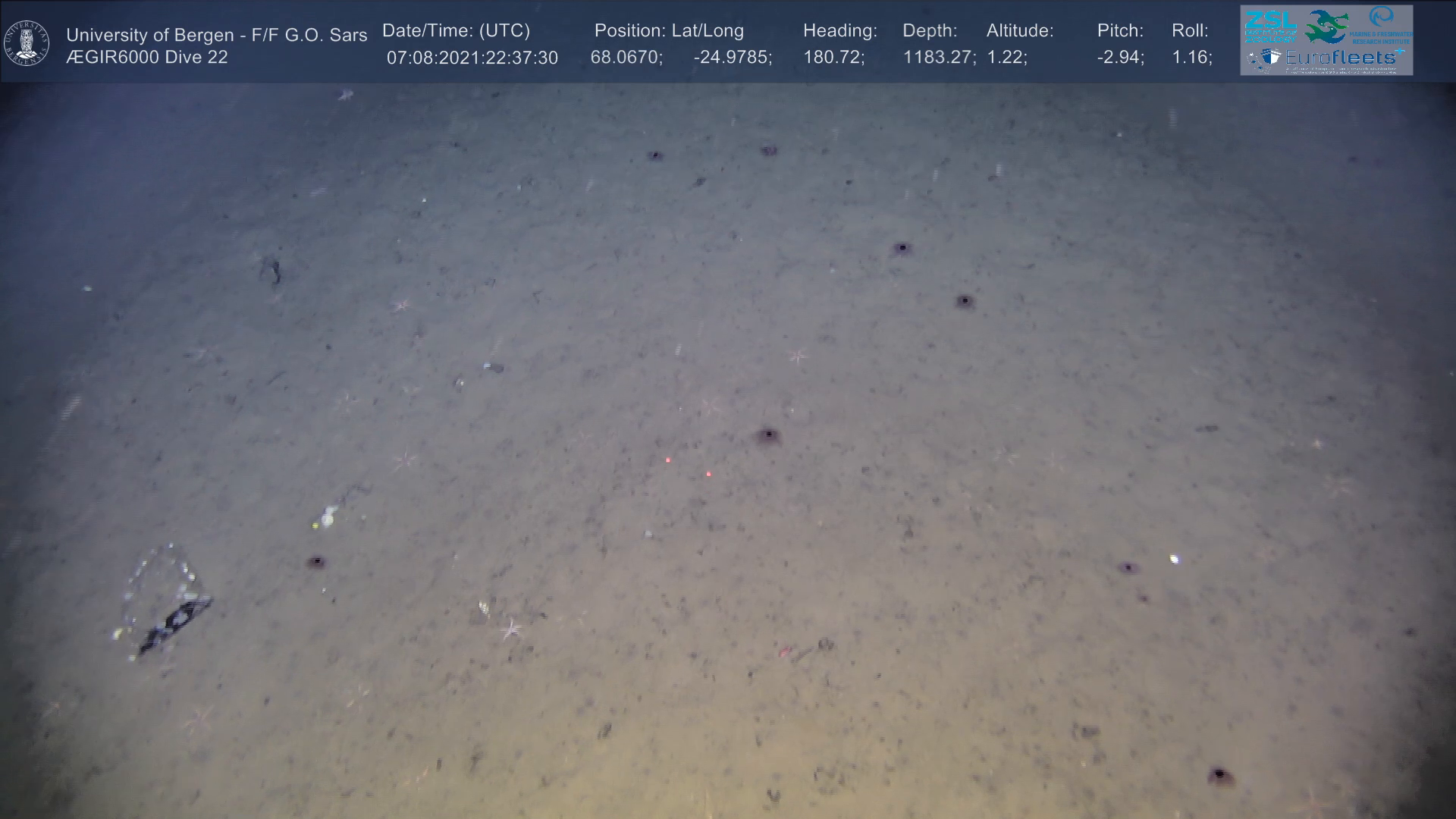Click the roll value 1.16
The height and width of the screenshot is (819, 1456).
coord(1191,58)
